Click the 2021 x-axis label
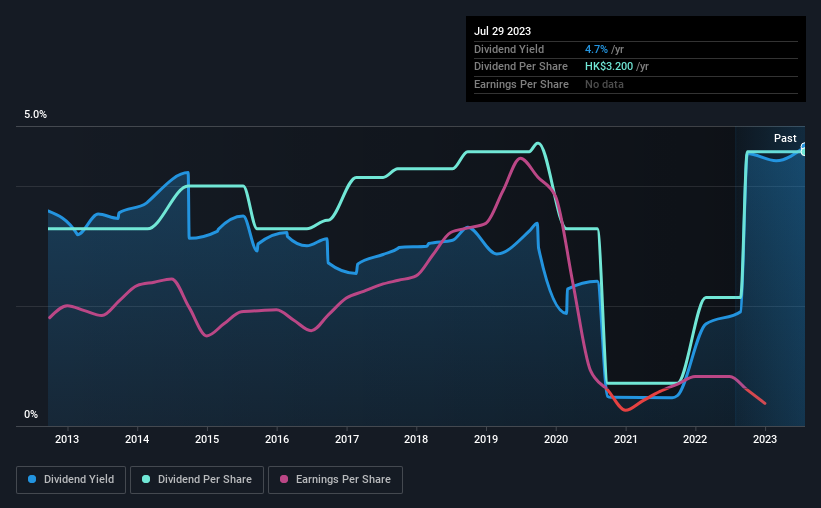Viewport: 821px width, 508px height. click(626, 439)
